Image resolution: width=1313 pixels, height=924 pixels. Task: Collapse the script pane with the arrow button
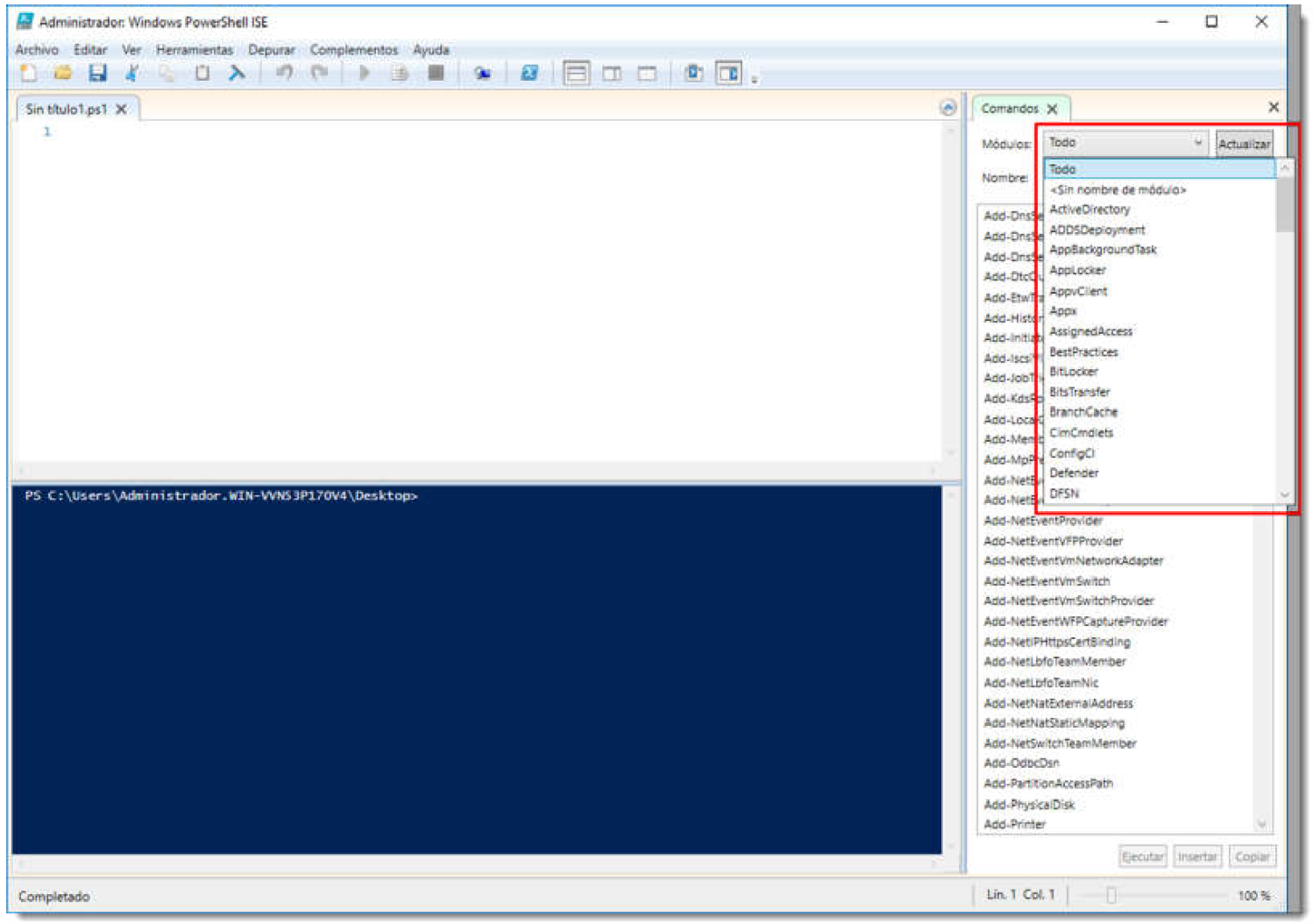947,108
